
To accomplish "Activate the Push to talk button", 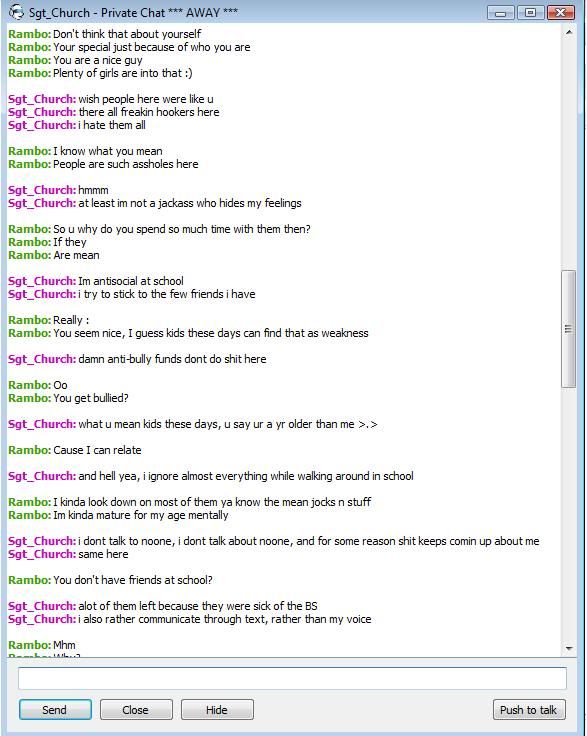I will (x=529, y=709).
